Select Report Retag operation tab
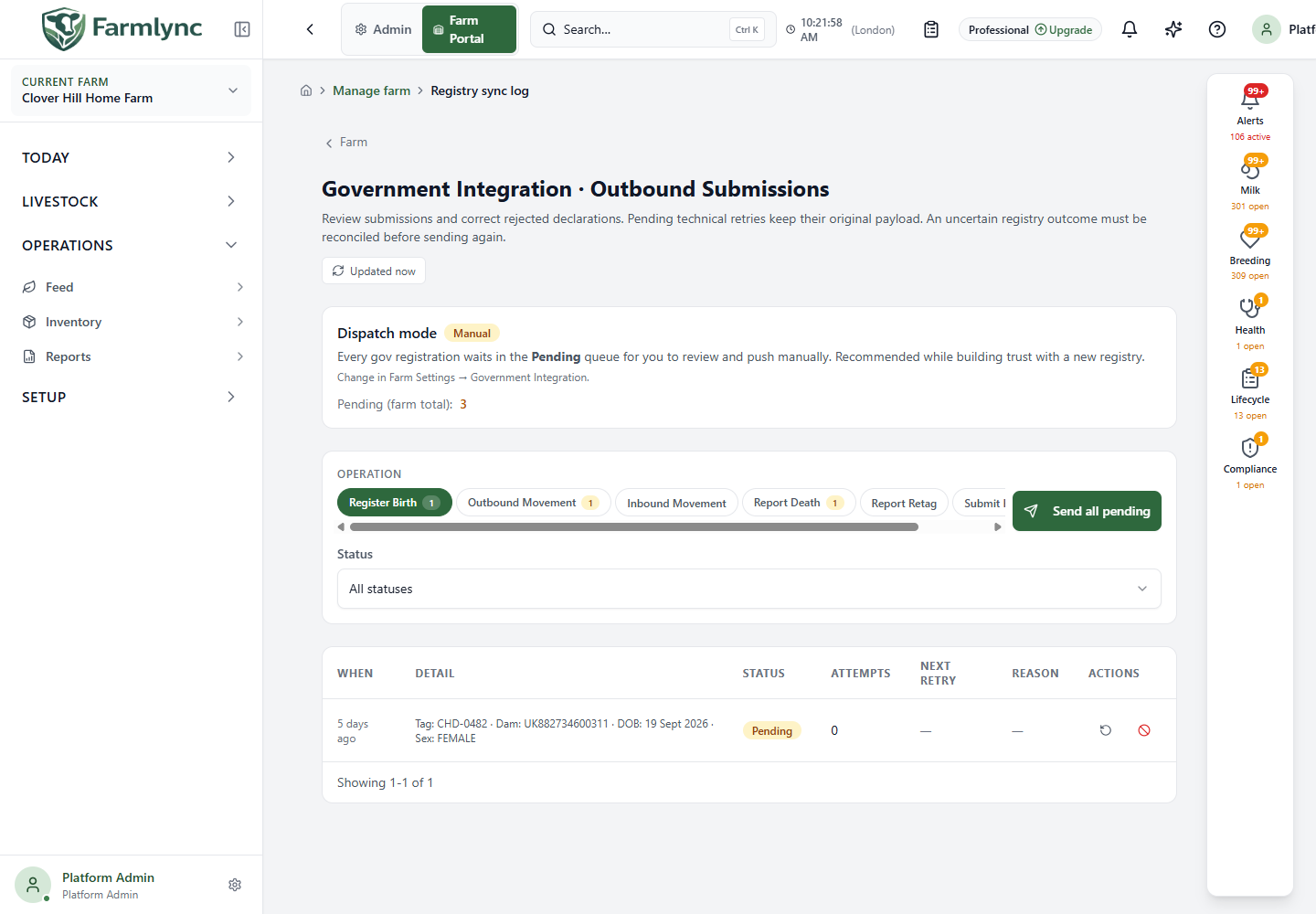Viewport: 1316px width, 914px height. click(x=904, y=503)
